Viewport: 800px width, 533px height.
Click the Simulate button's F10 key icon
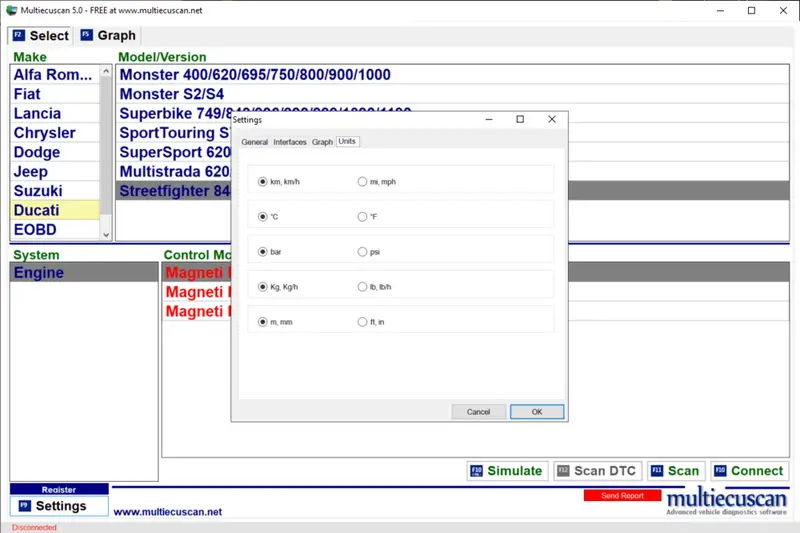pos(477,471)
